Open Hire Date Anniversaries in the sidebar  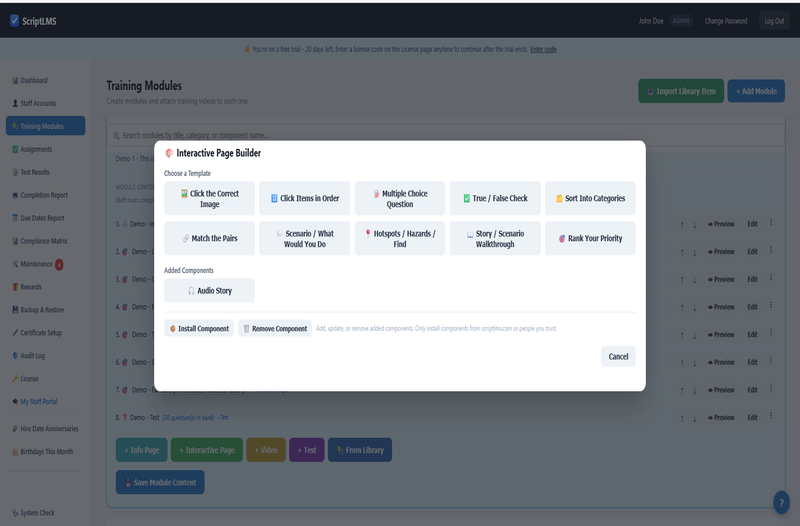[x=45, y=429]
